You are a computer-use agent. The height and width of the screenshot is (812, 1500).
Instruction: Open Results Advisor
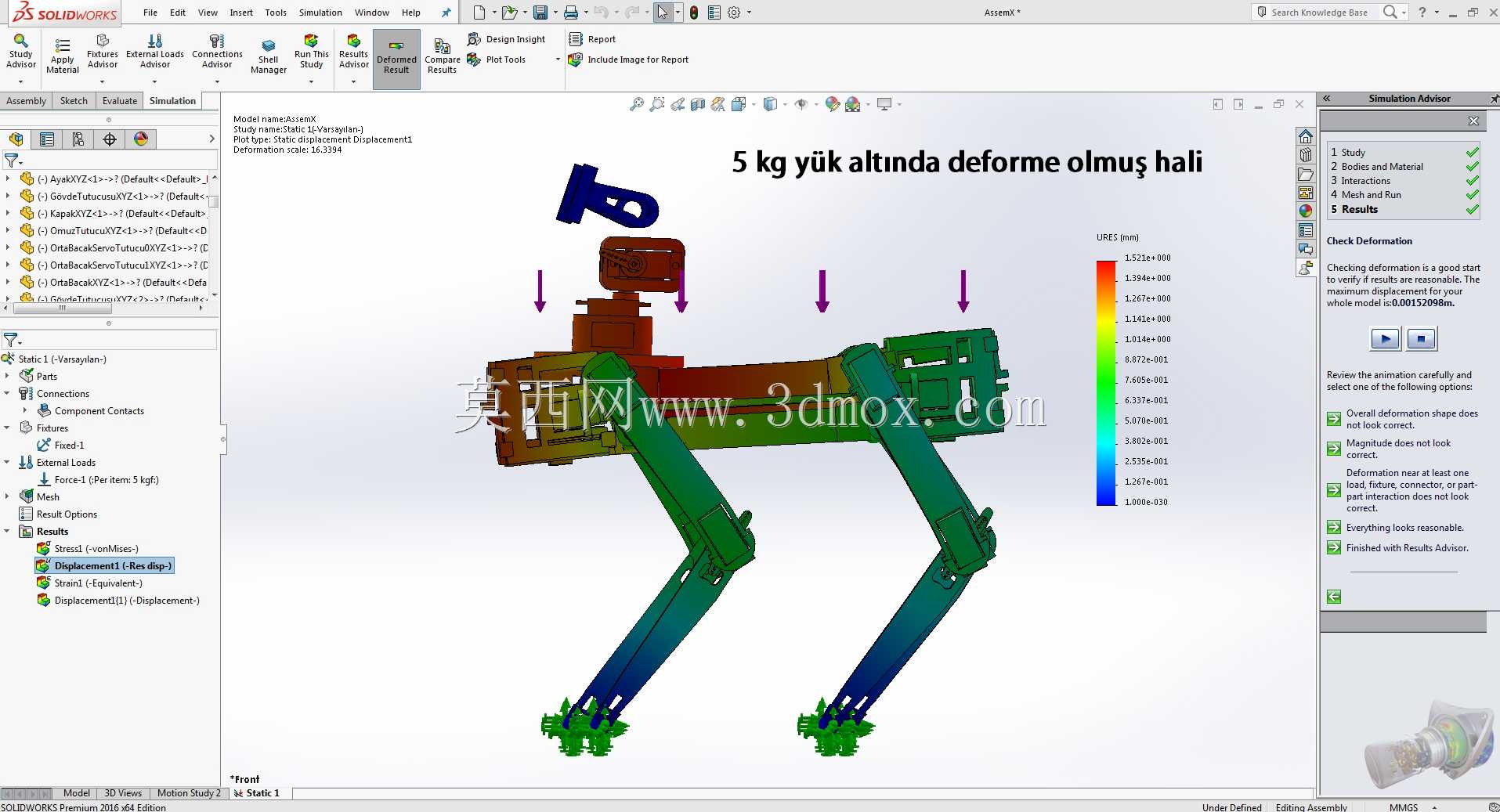[354, 52]
